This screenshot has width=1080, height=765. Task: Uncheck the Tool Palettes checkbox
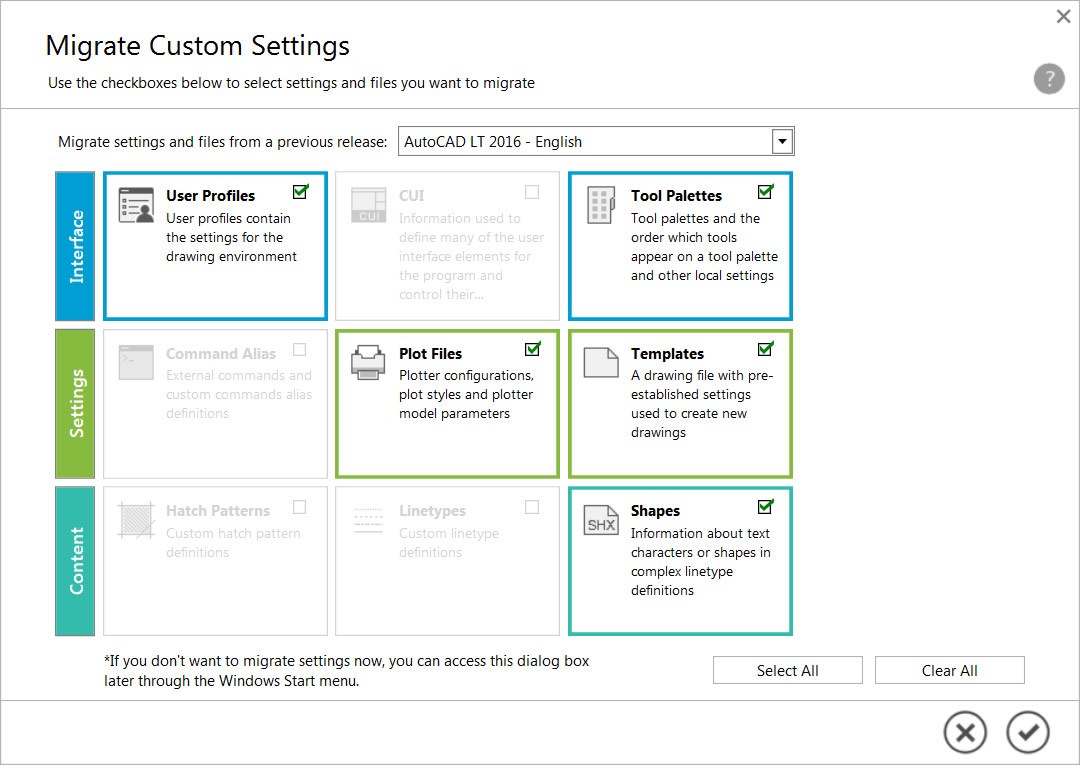click(765, 192)
